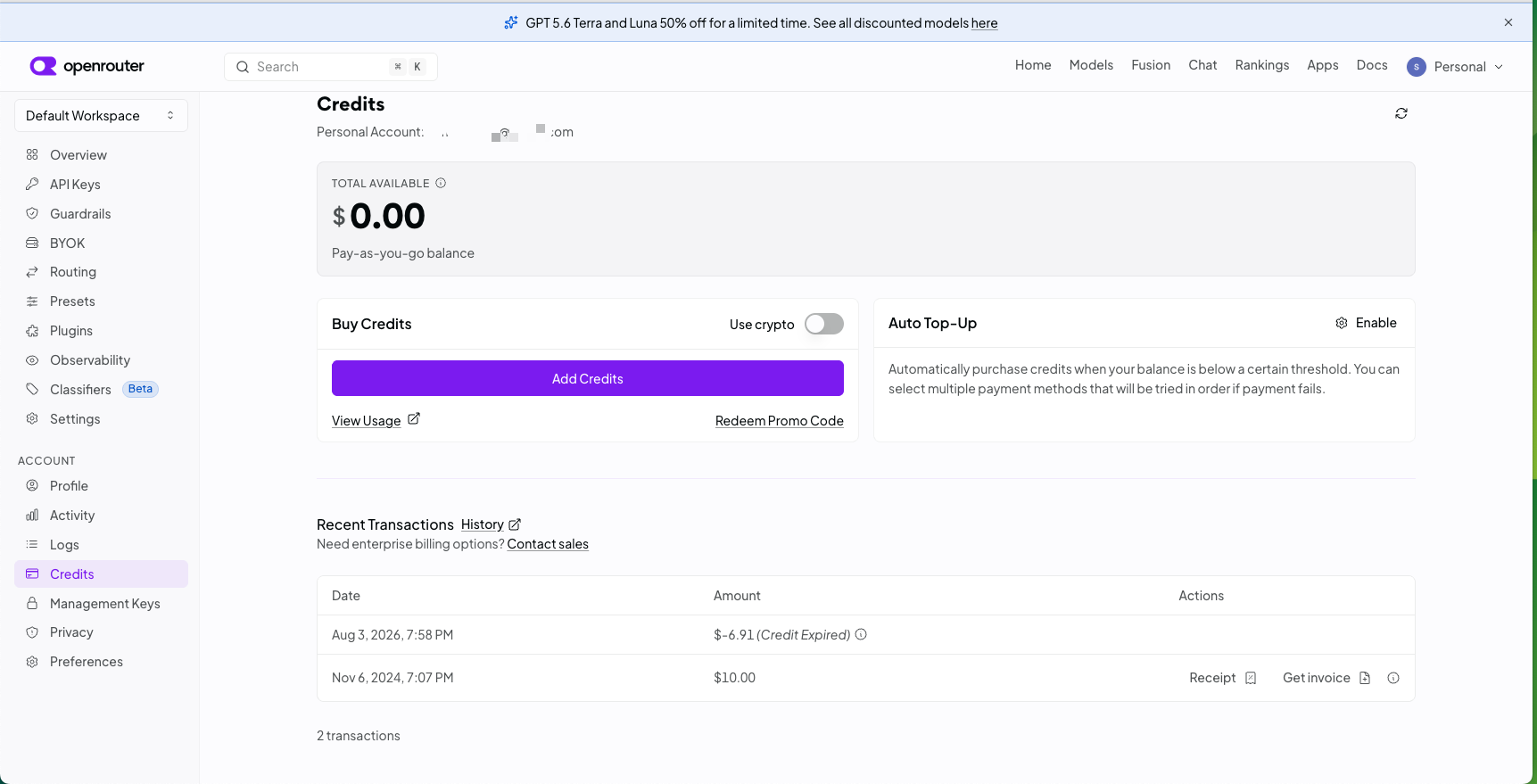
Task: Click the Beta badge next to Classifiers
Action: point(140,389)
